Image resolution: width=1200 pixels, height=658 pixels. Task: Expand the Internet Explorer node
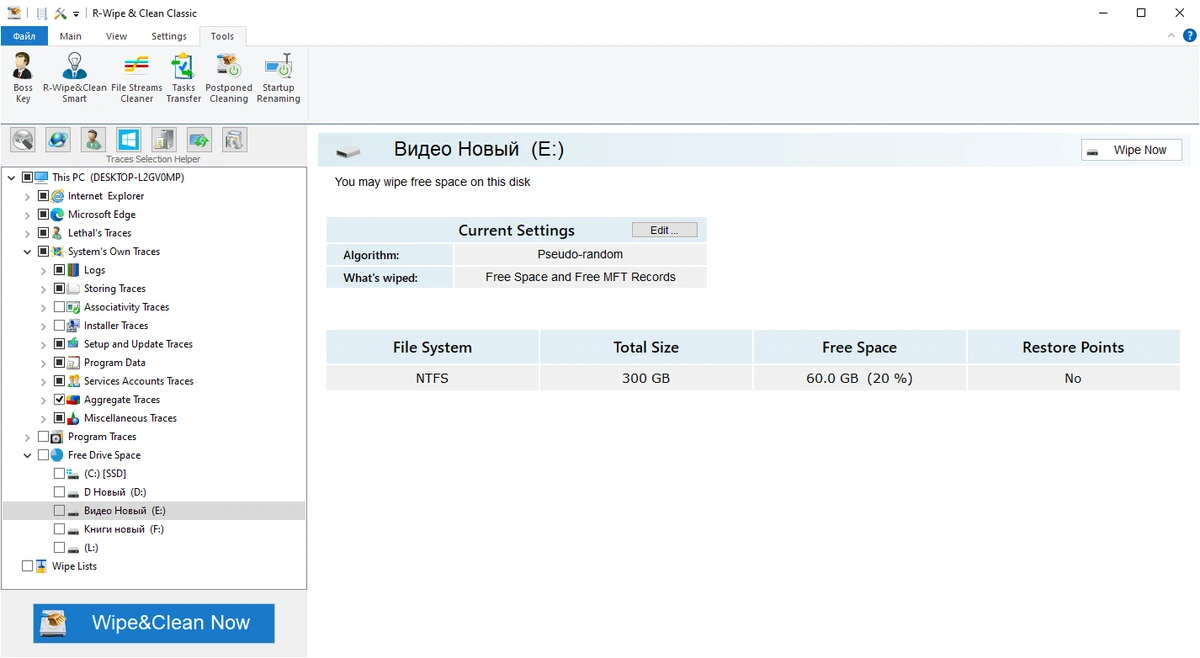[x=28, y=196]
